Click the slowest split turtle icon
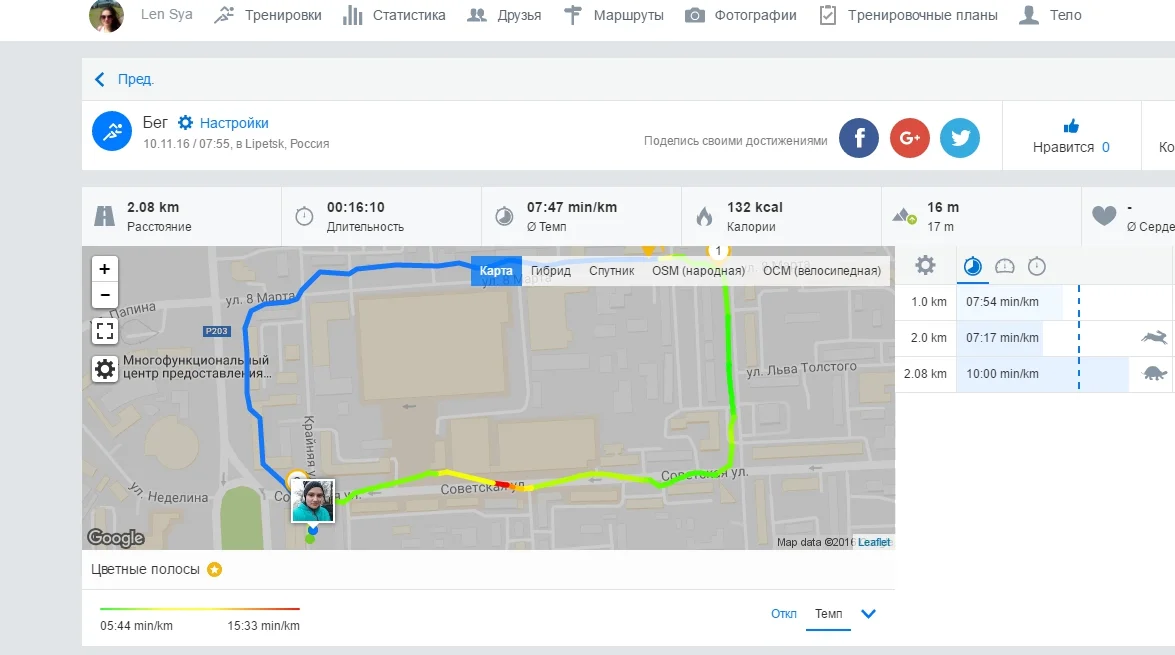Image resolution: width=1175 pixels, height=655 pixels. pos(1155,373)
